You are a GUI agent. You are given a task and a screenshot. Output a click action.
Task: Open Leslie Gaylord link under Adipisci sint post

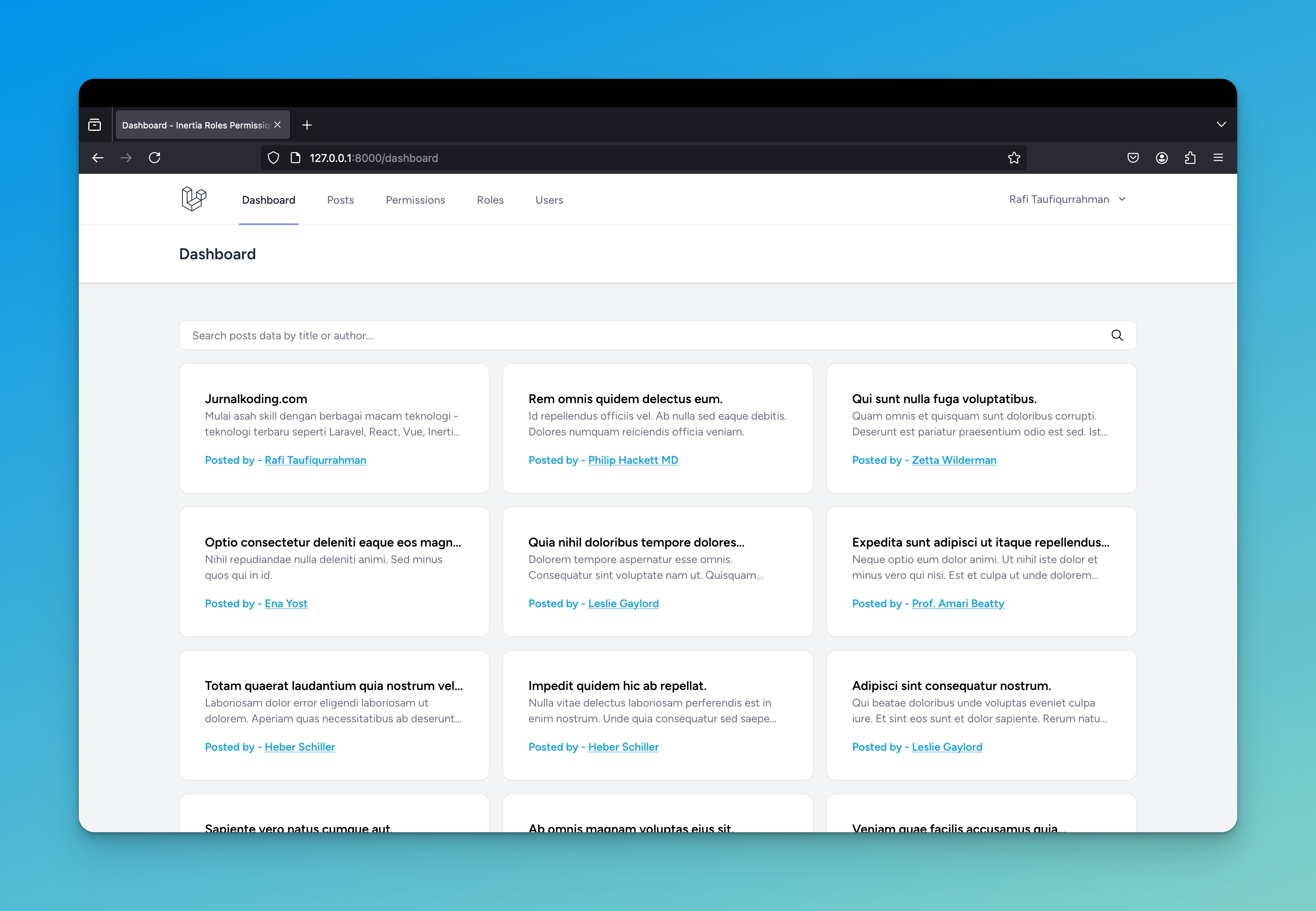click(947, 747)
